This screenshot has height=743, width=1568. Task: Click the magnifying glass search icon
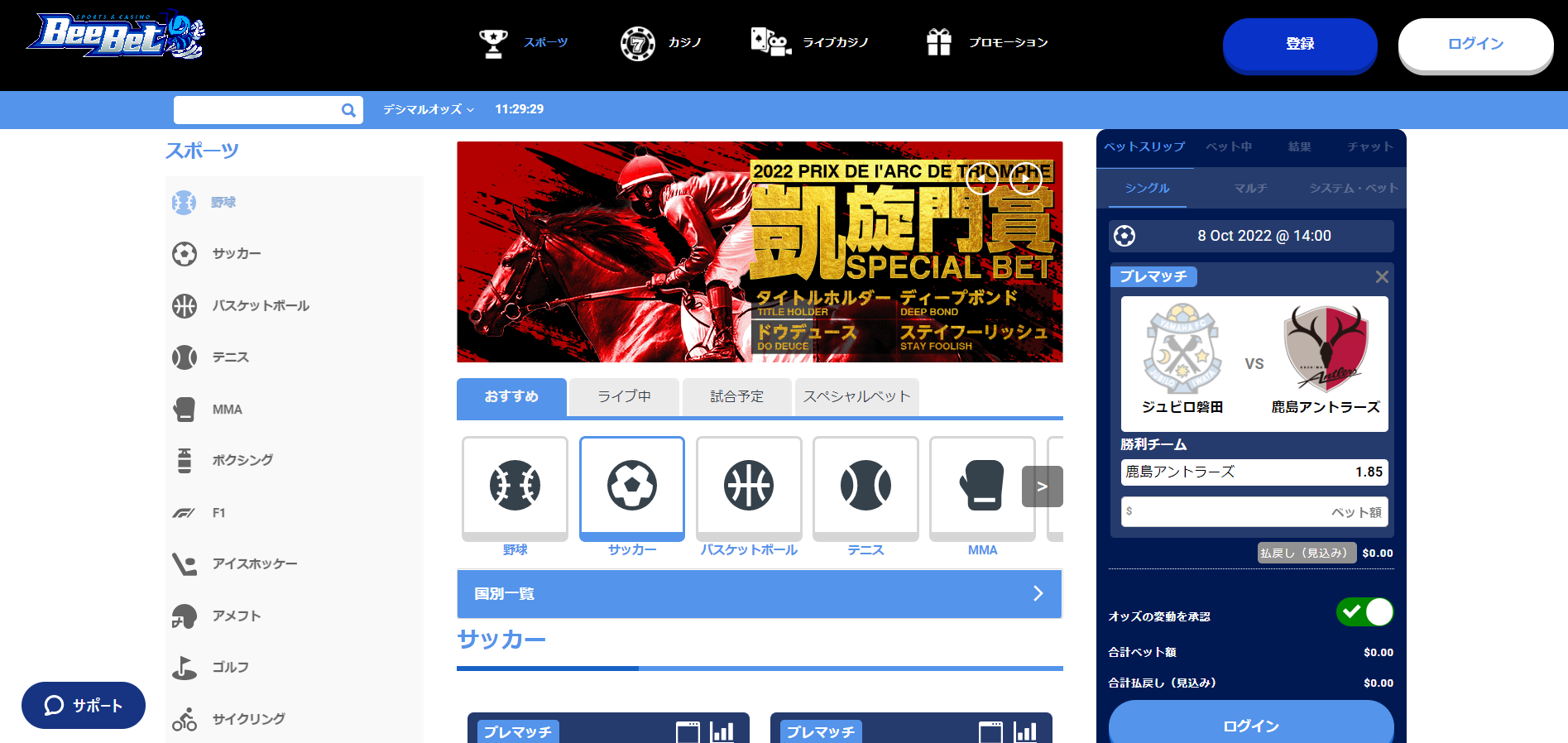click(x=348, y=110)
